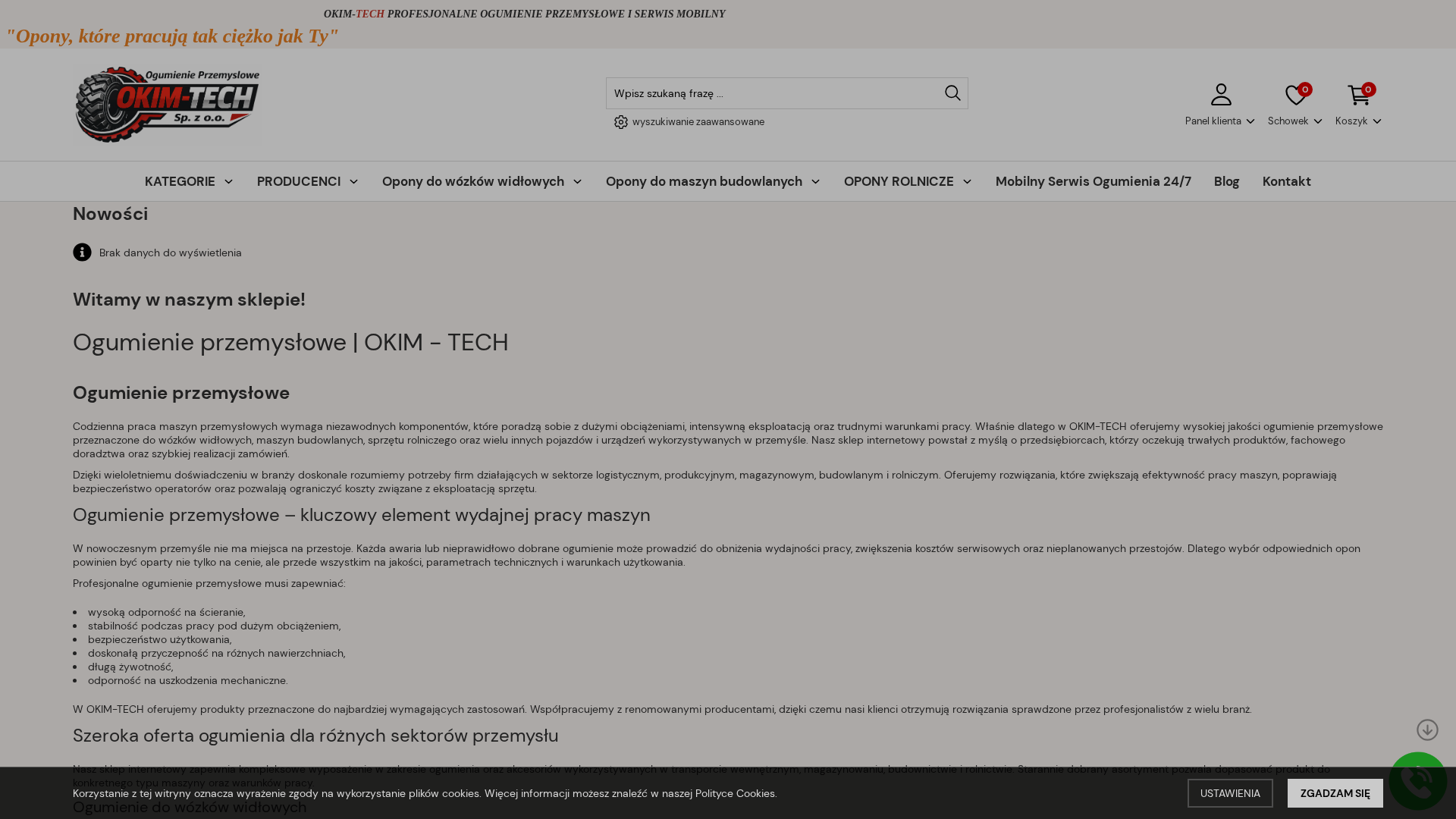Click the wishlist heart icon
This screenshot has height=819, width=1456.
pos(1296,96)
